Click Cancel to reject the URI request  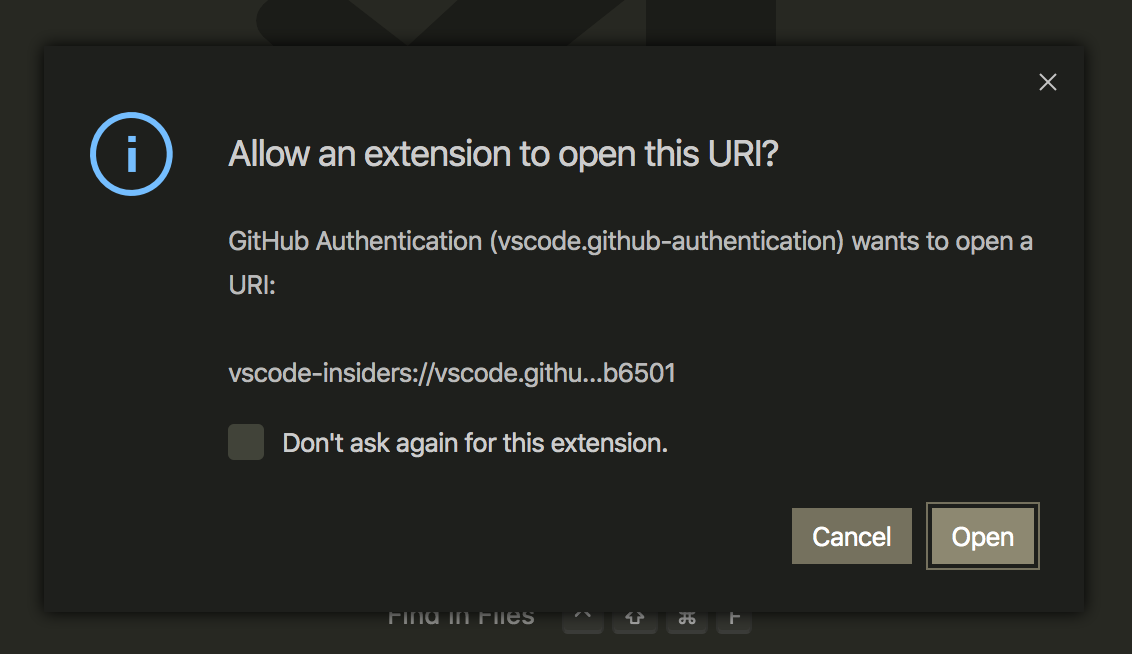point(851,536)
